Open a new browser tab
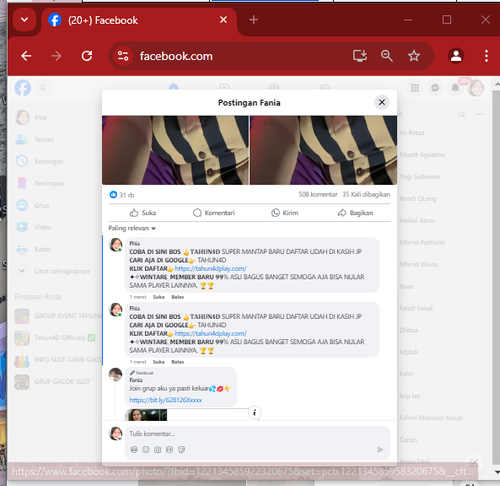Image resolution: width=500 pixels, height=486 pixels. (254, 20)
